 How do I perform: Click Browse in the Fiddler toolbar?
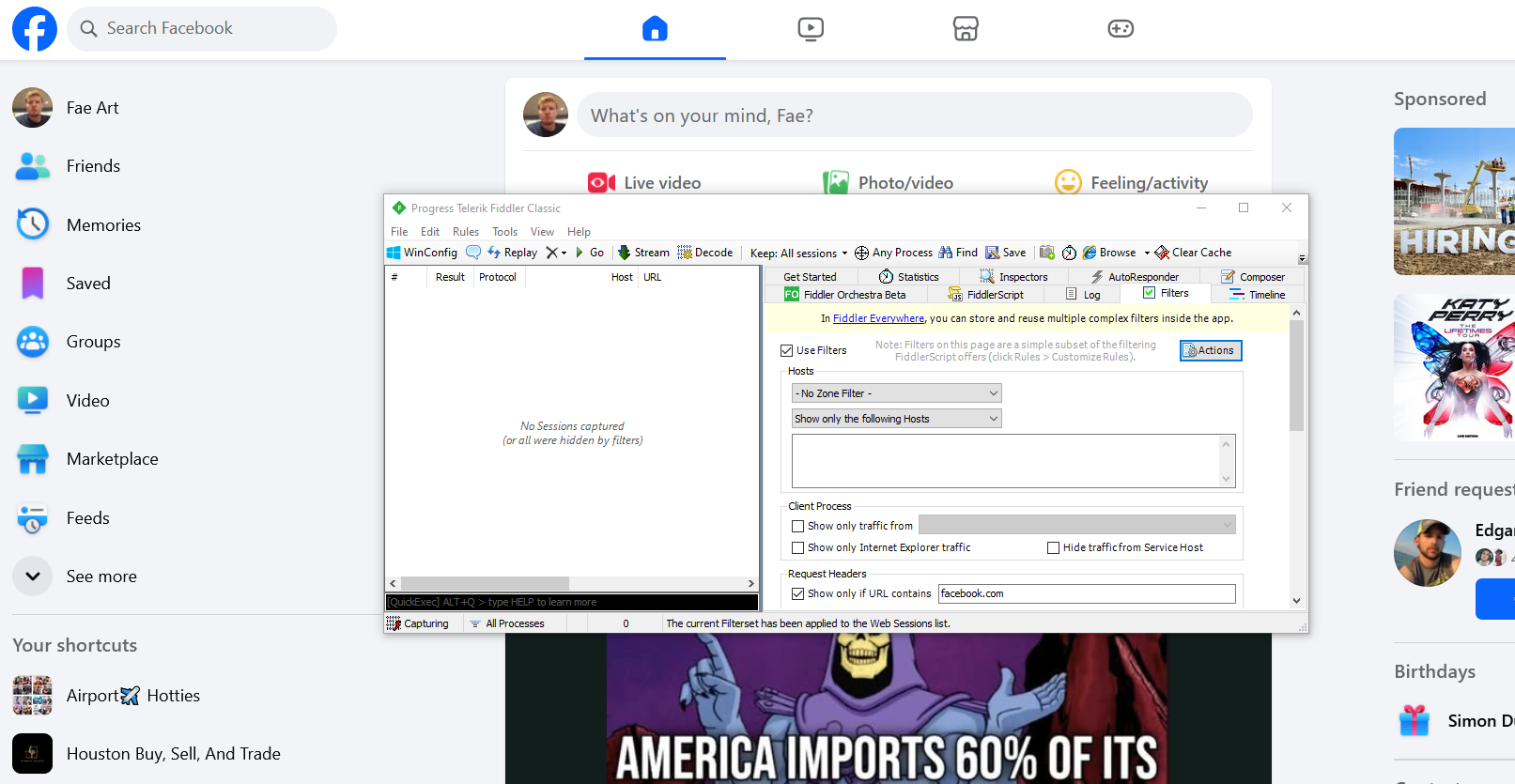(1109, 253)
